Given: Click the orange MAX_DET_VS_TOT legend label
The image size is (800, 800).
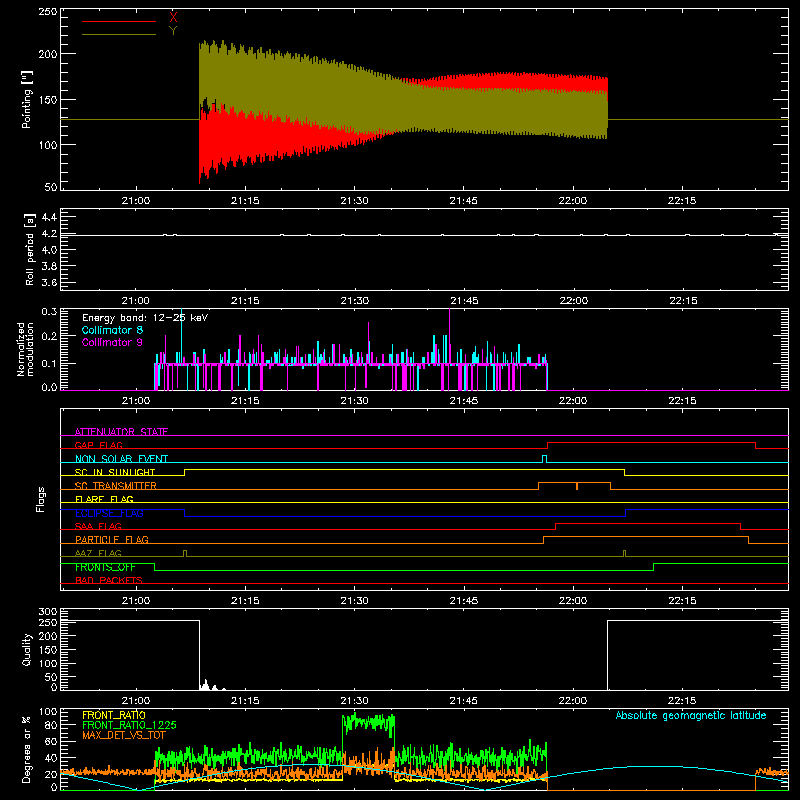Looking at the screenshot, I should pyautogui.click(x=124, y=735).
